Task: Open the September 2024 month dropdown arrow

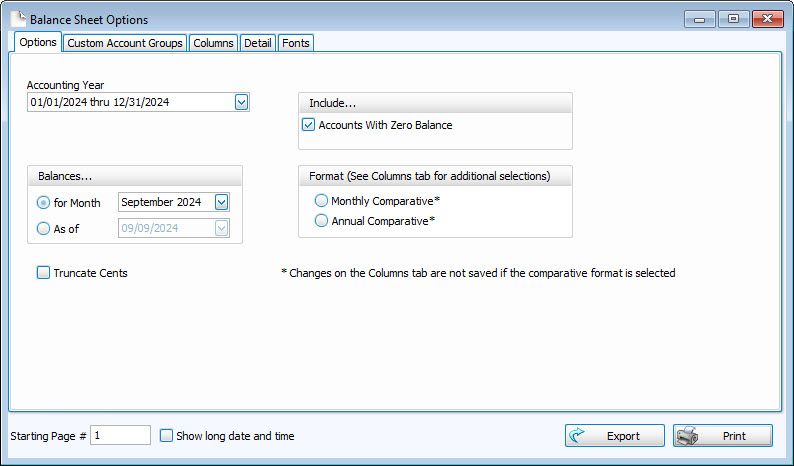Action: click(x=221, y=202)
